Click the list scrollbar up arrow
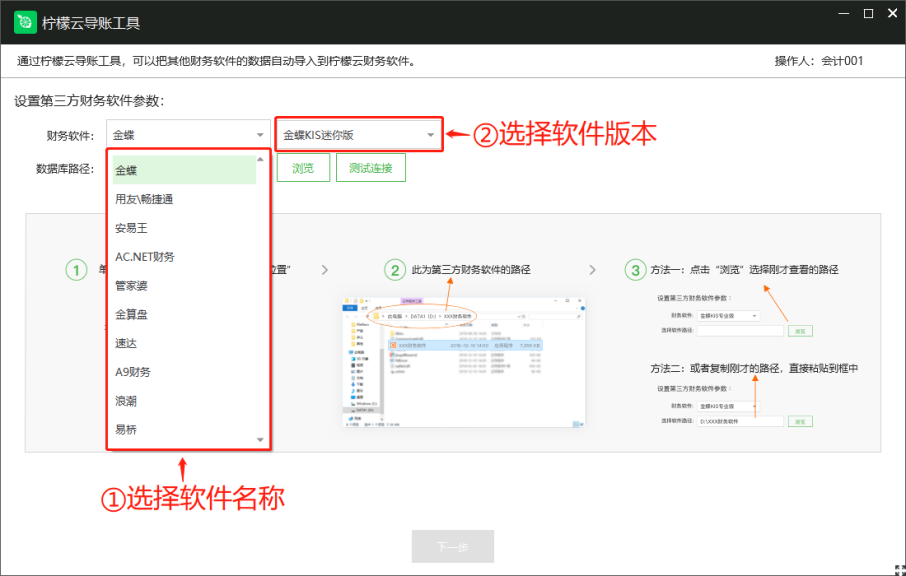The width and height of the screenshot is (906, 576). coord(261,159)
